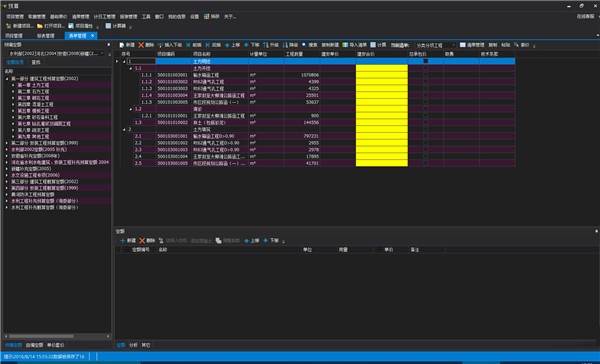Click the blue plus icon in the lower panel toolbar
Screen dimensions: 600x364
(122, 240)
